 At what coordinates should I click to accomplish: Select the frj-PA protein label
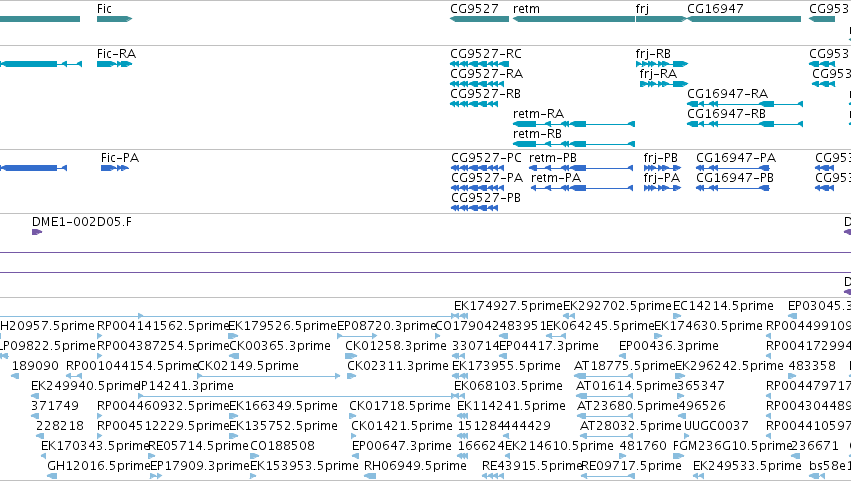pyautogui.click(x=662, y=178)
